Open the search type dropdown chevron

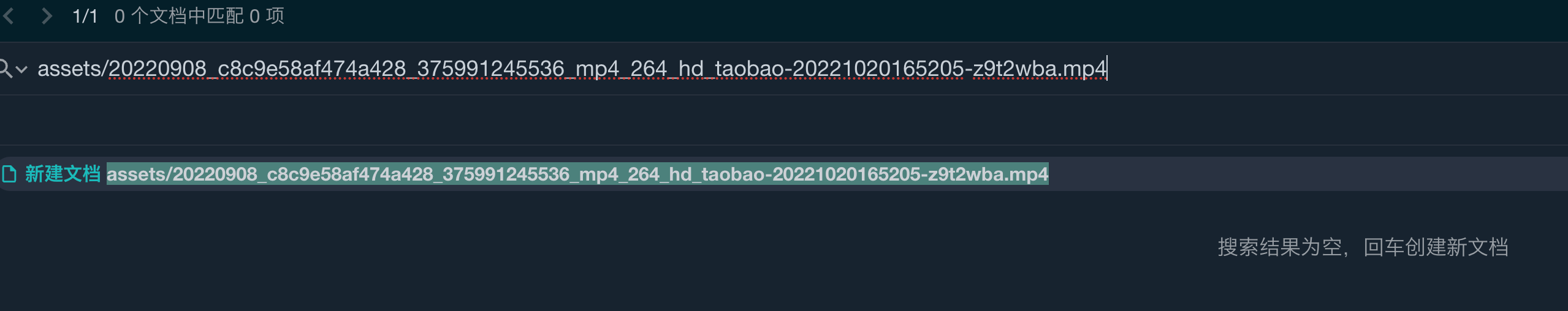coord(22,69)
